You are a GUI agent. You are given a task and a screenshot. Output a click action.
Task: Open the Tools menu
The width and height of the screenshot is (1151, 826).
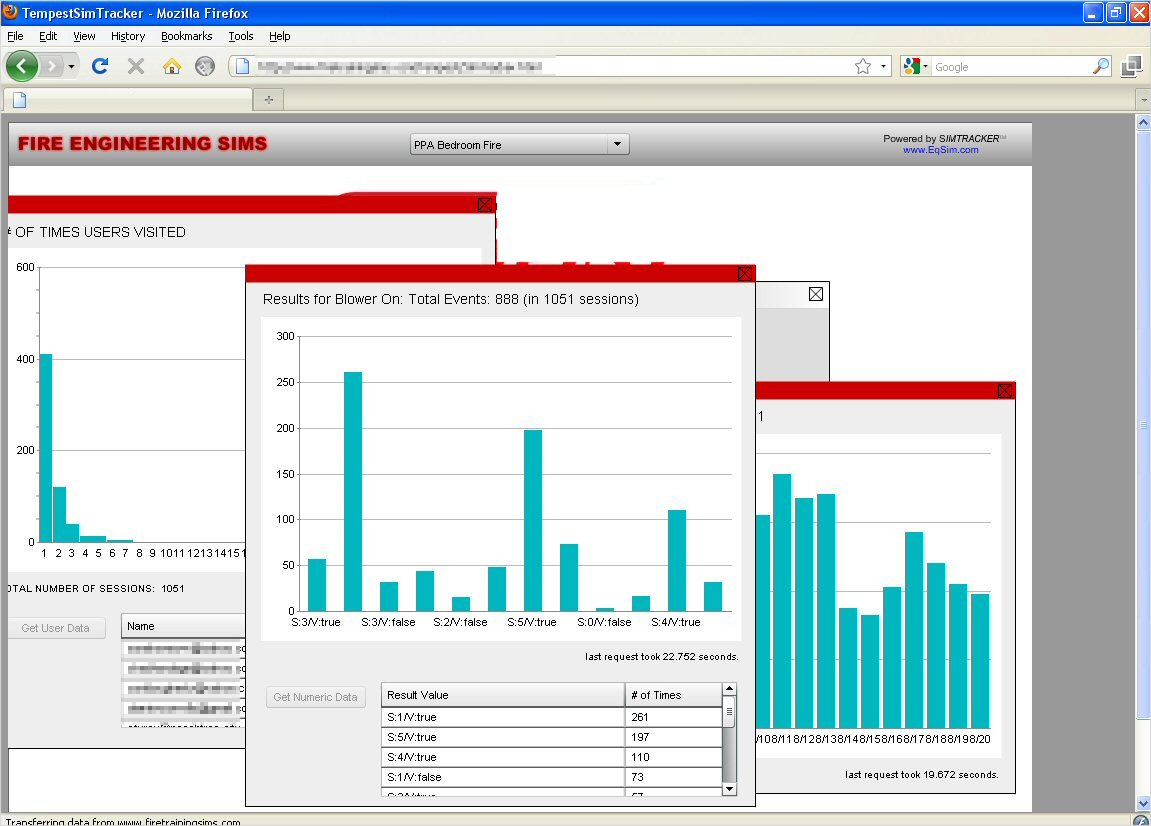click(240, 36)
